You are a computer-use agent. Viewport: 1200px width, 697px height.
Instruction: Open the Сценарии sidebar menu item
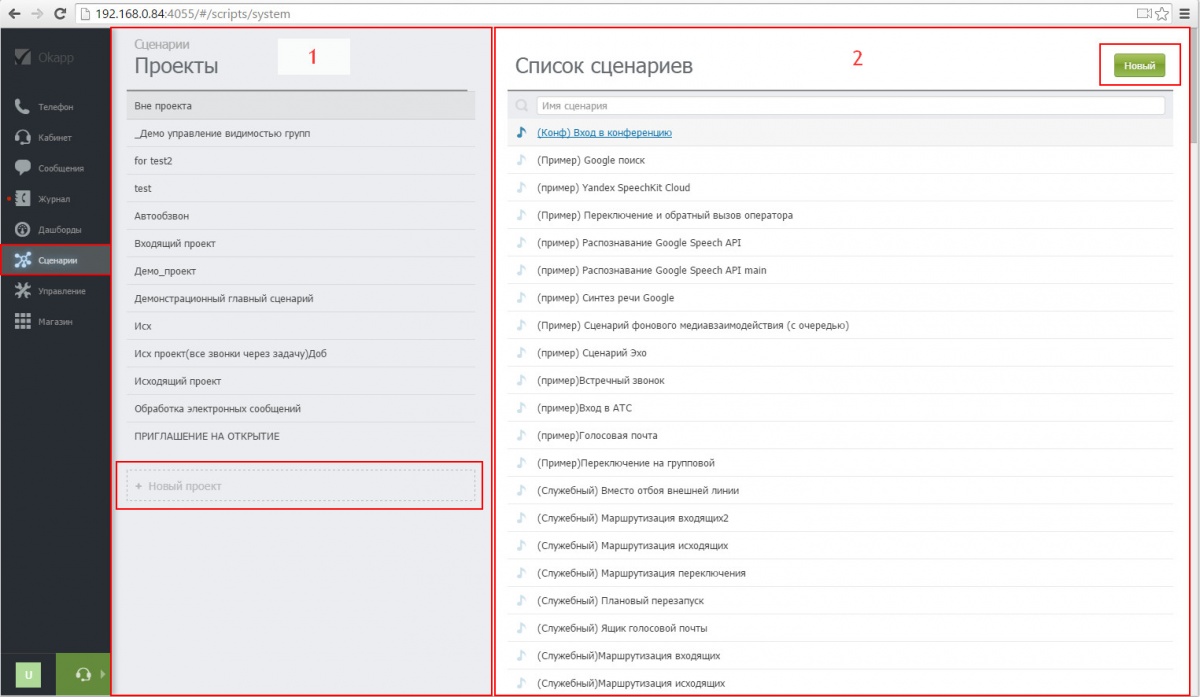point(56,260)
